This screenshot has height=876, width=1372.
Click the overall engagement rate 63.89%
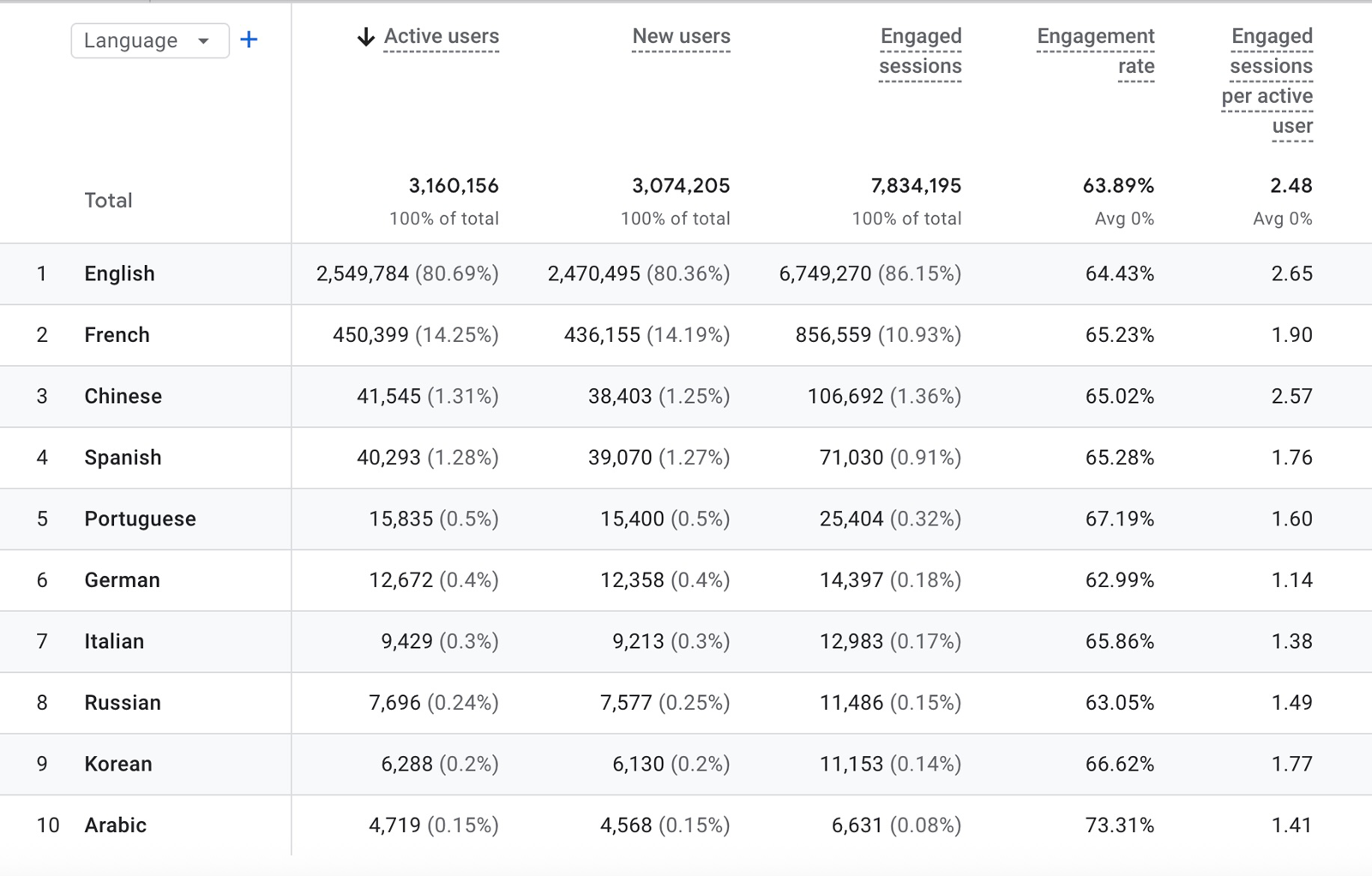click(1118, 186)
